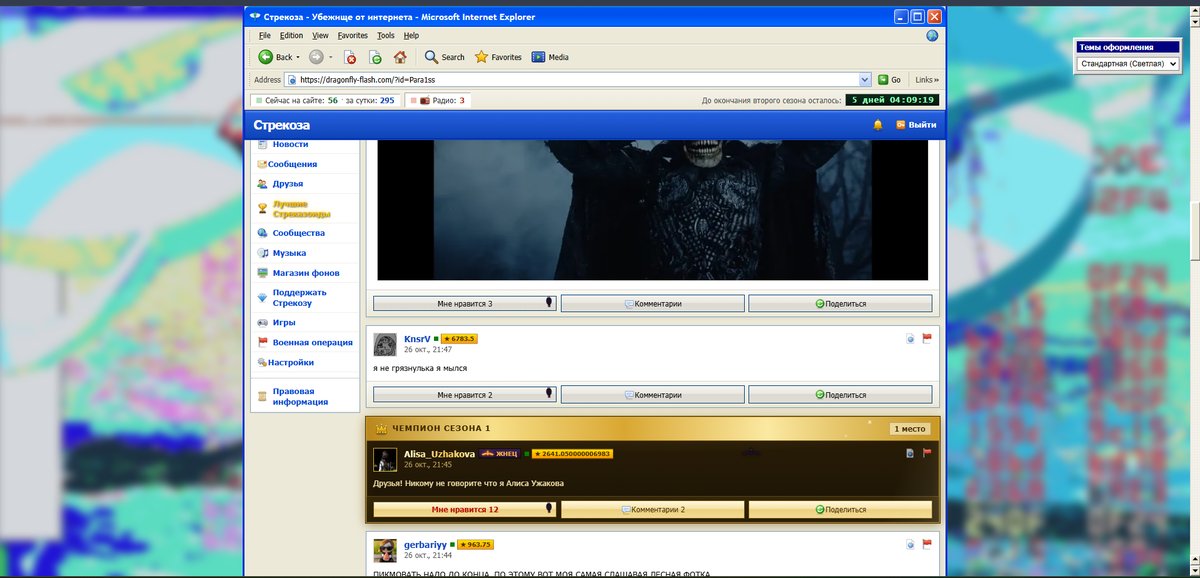
Task: Click the notification bell icon
Action: [878, 125]
